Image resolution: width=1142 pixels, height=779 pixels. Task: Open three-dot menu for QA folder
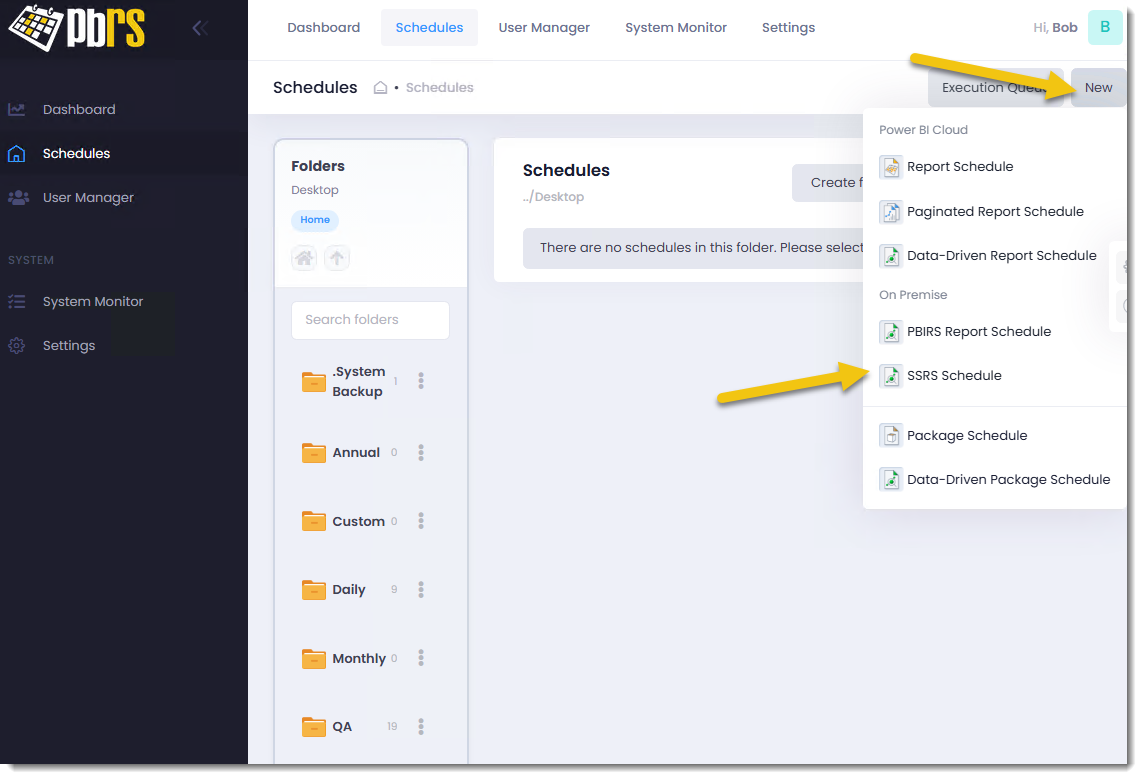coord(421,727)
